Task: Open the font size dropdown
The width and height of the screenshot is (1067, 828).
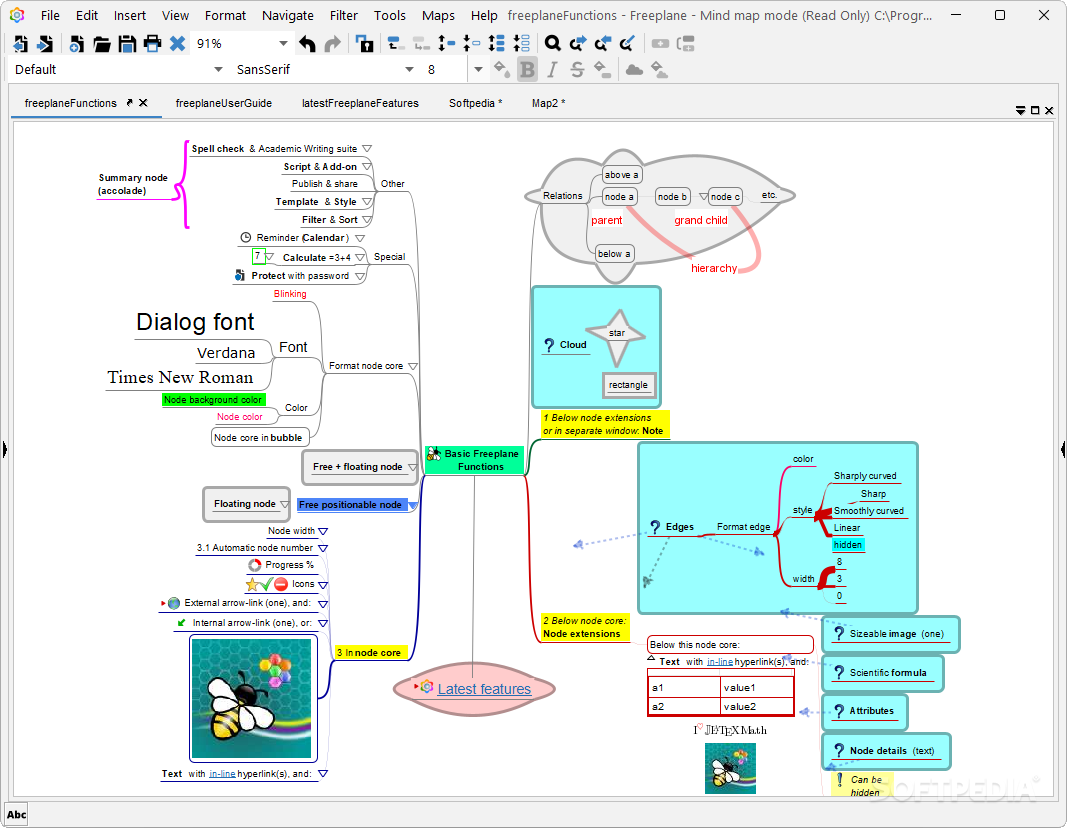Action: (x=478, y=69)
